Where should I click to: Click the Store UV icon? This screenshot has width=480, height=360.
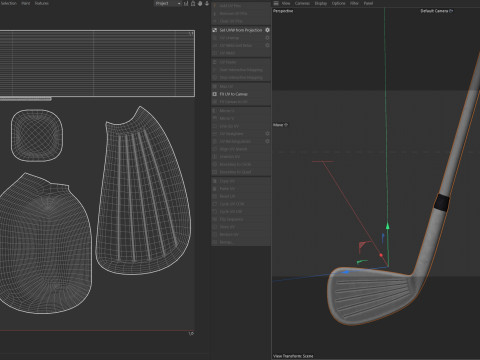tap(215, 227)
